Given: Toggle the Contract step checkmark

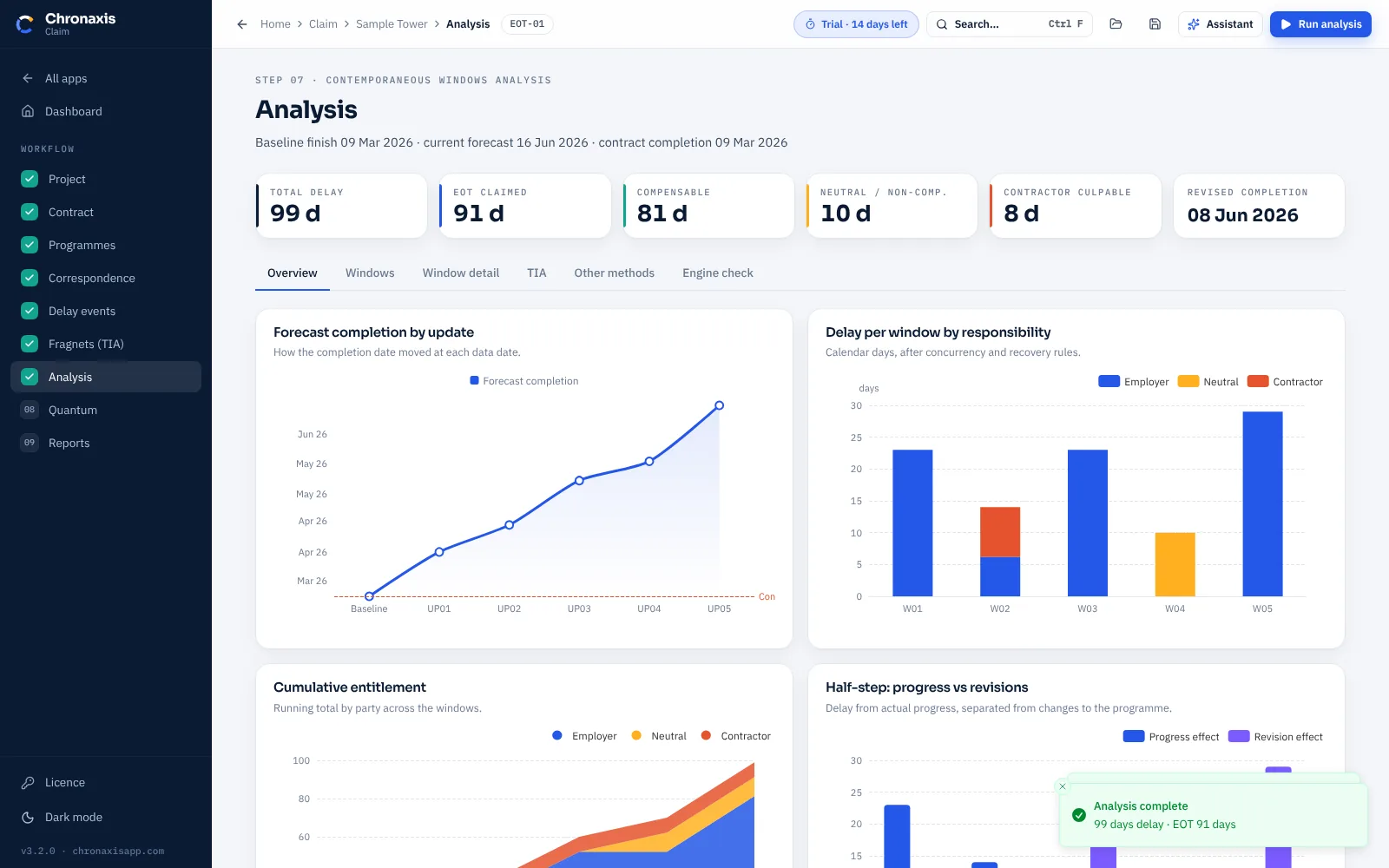Looking at the screenshot, I should 30,212.
